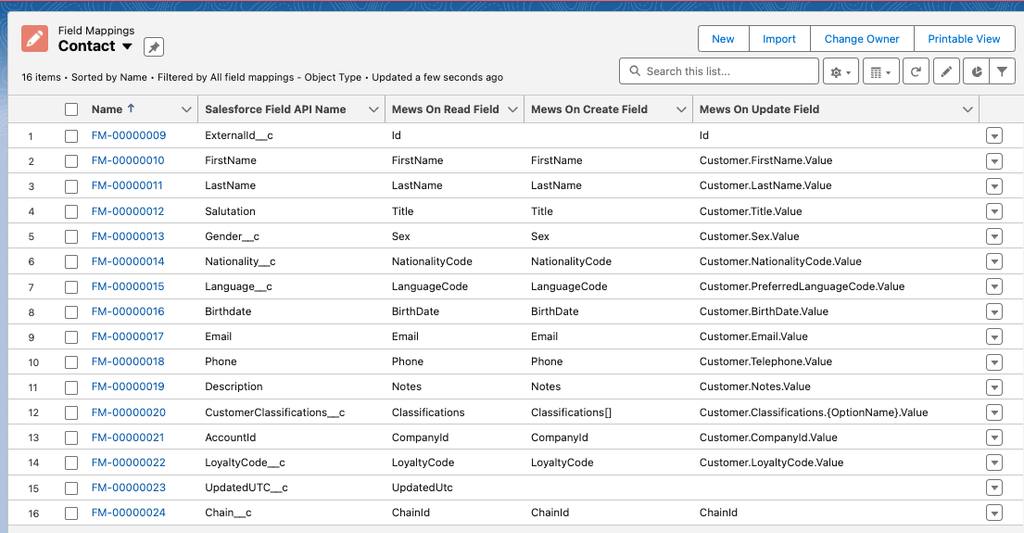Open row actions for FM-00000018
The image size is (1024, 533).
(x=994, y=363)
